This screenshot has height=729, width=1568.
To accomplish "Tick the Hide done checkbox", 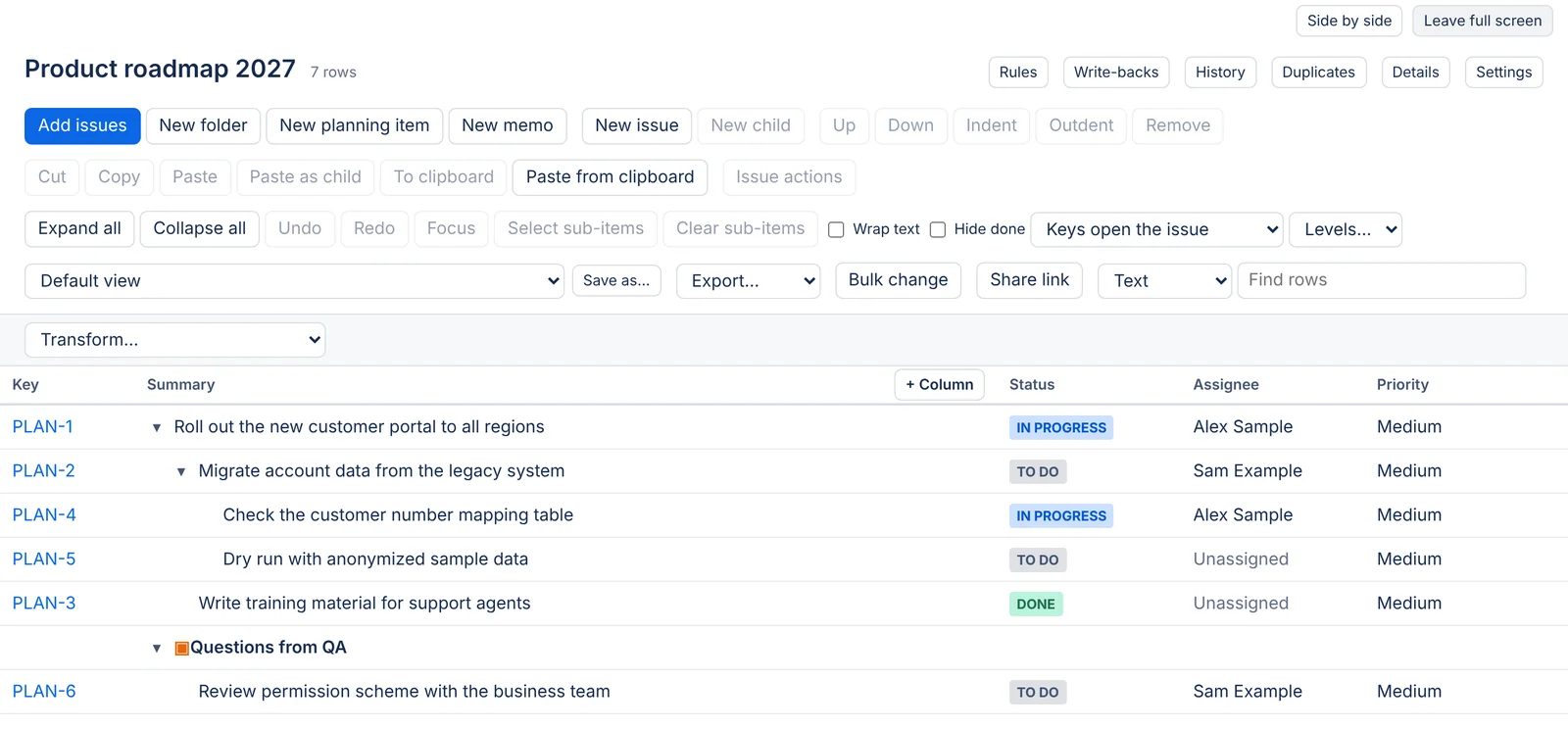I will [938, 229].
